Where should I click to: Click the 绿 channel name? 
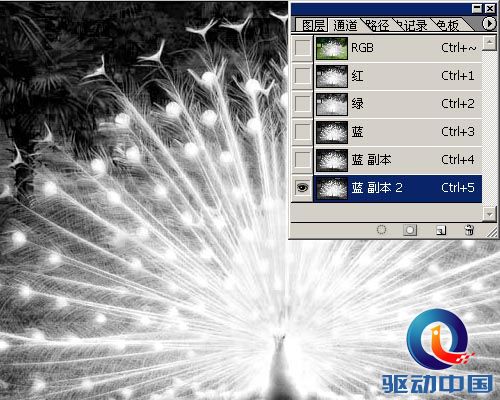coord(357,104)
